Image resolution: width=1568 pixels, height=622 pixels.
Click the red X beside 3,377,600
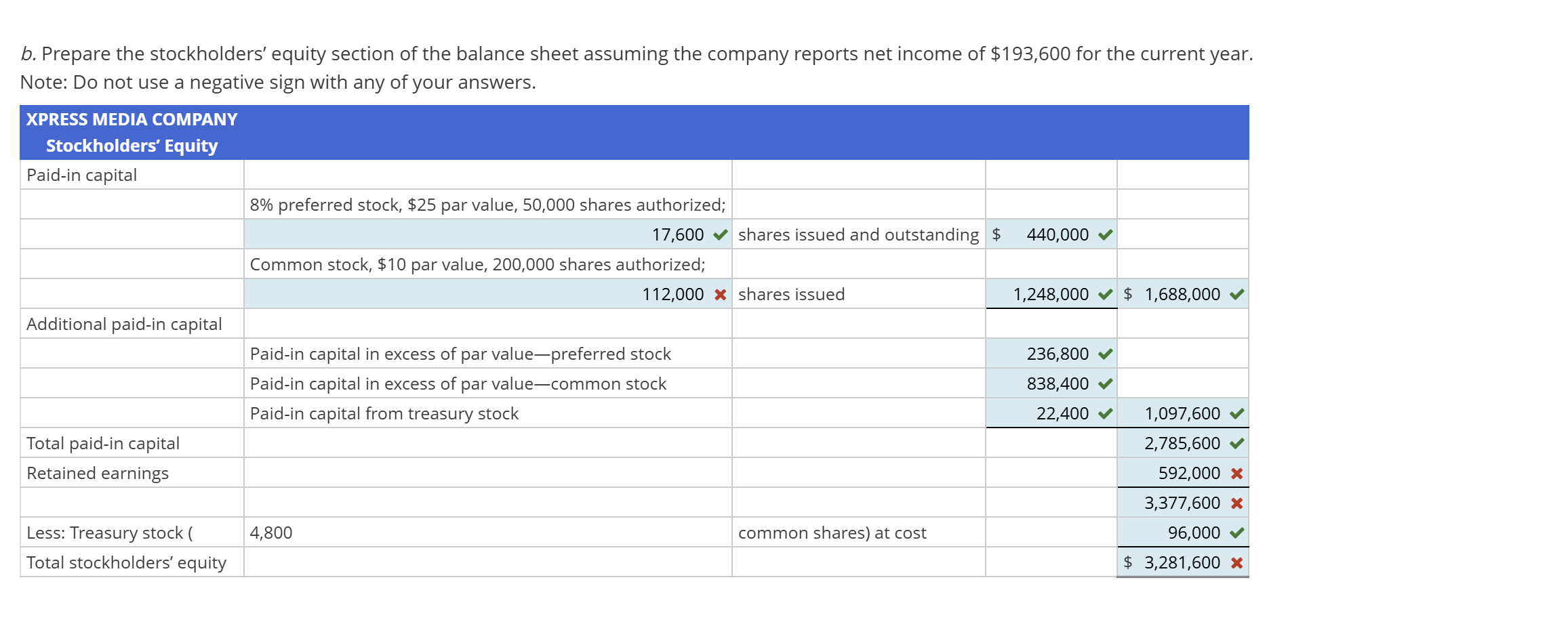pyautogui.click(x=1237, y=503)
